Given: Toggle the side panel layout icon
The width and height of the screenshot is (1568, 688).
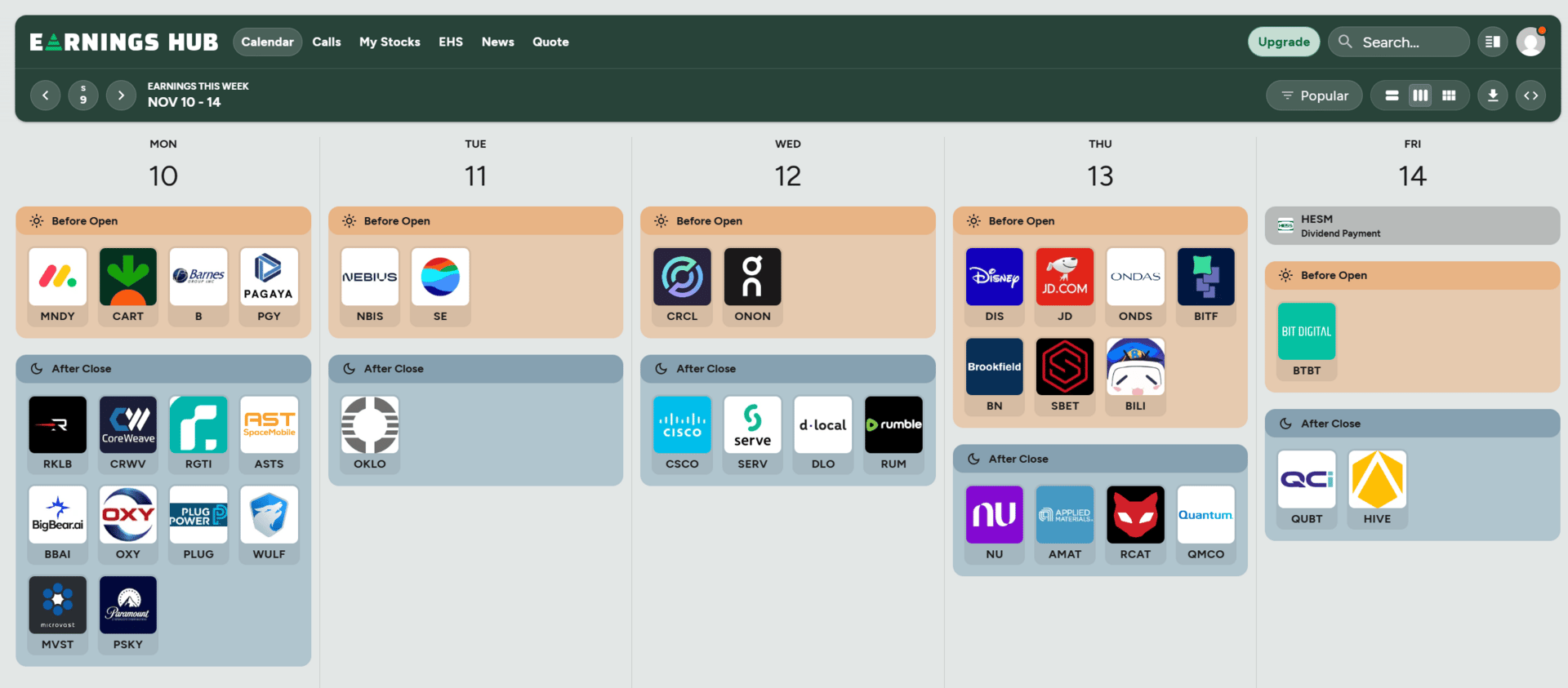Looking at the screenshot, I should [x=1493, y=42].
